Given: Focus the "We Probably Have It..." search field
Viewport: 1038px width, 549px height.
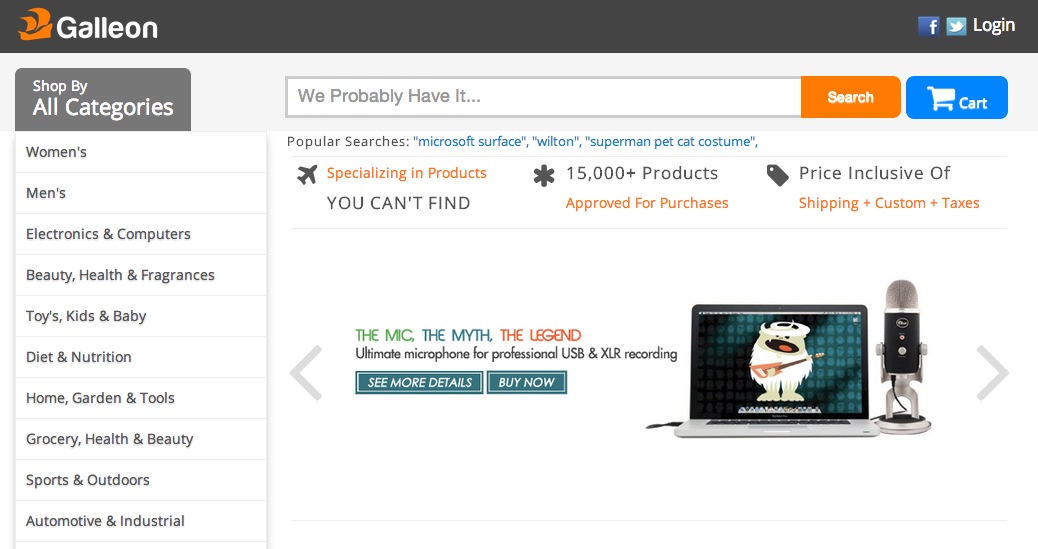Looking at the screenshot, I should coord(543,97).
